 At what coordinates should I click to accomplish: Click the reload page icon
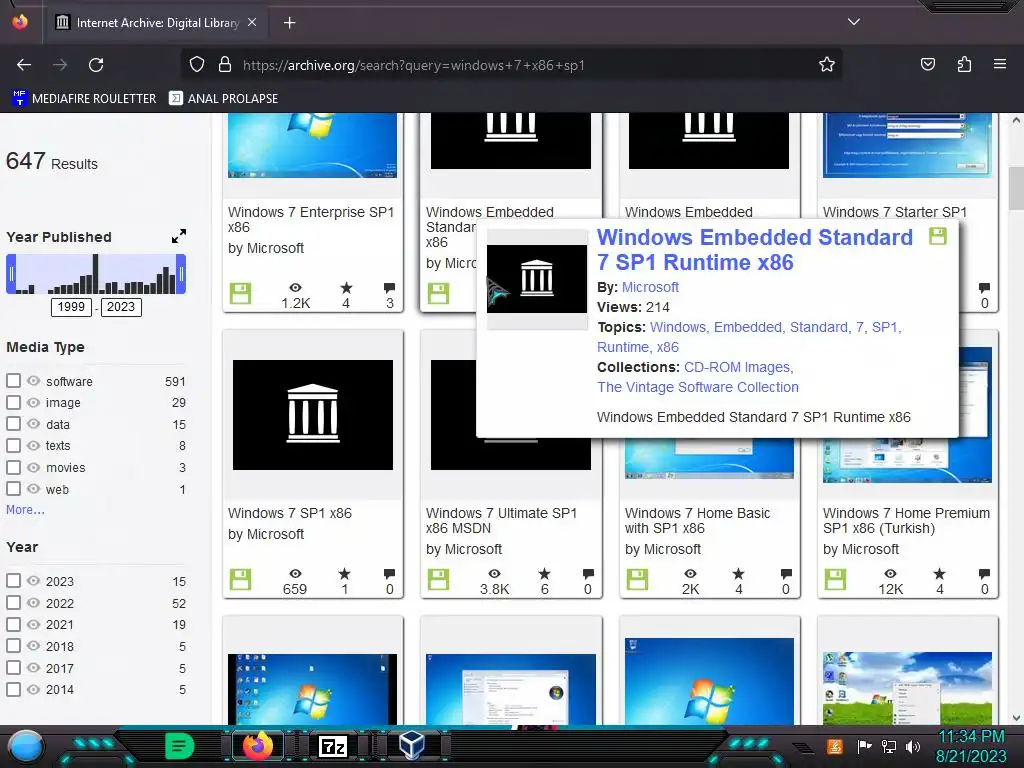[96, 65]
